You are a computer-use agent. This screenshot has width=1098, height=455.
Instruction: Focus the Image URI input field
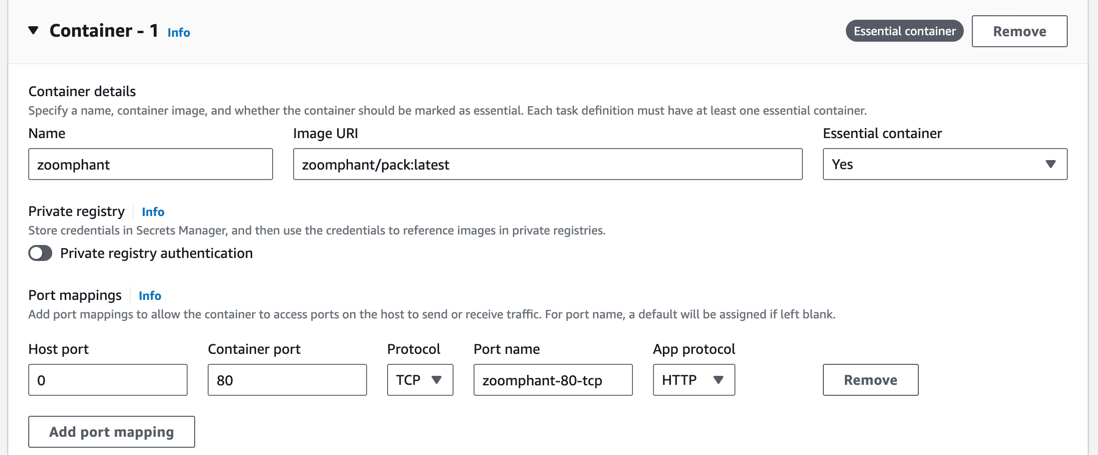(x=547, y=164)
